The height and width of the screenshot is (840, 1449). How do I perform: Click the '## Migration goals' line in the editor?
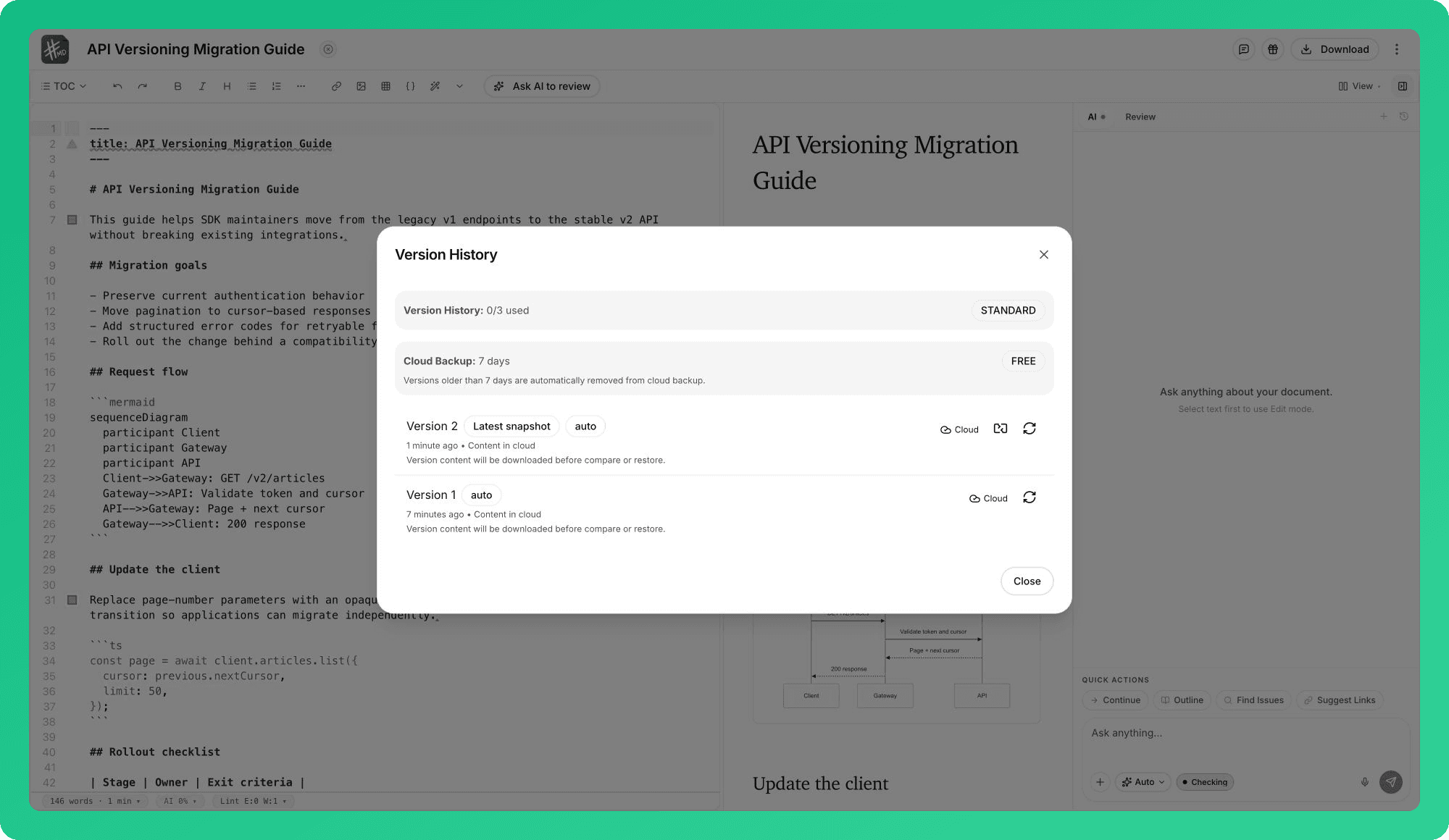coord(149,265)
